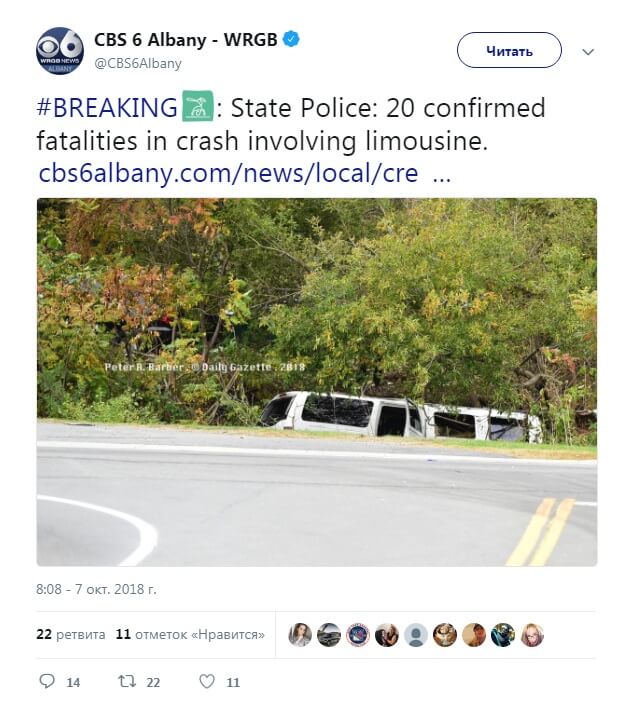The width and height of the screenshot is (633, 704).
Task: Click the reply speech bubble icon
Action: click(46, 681)
